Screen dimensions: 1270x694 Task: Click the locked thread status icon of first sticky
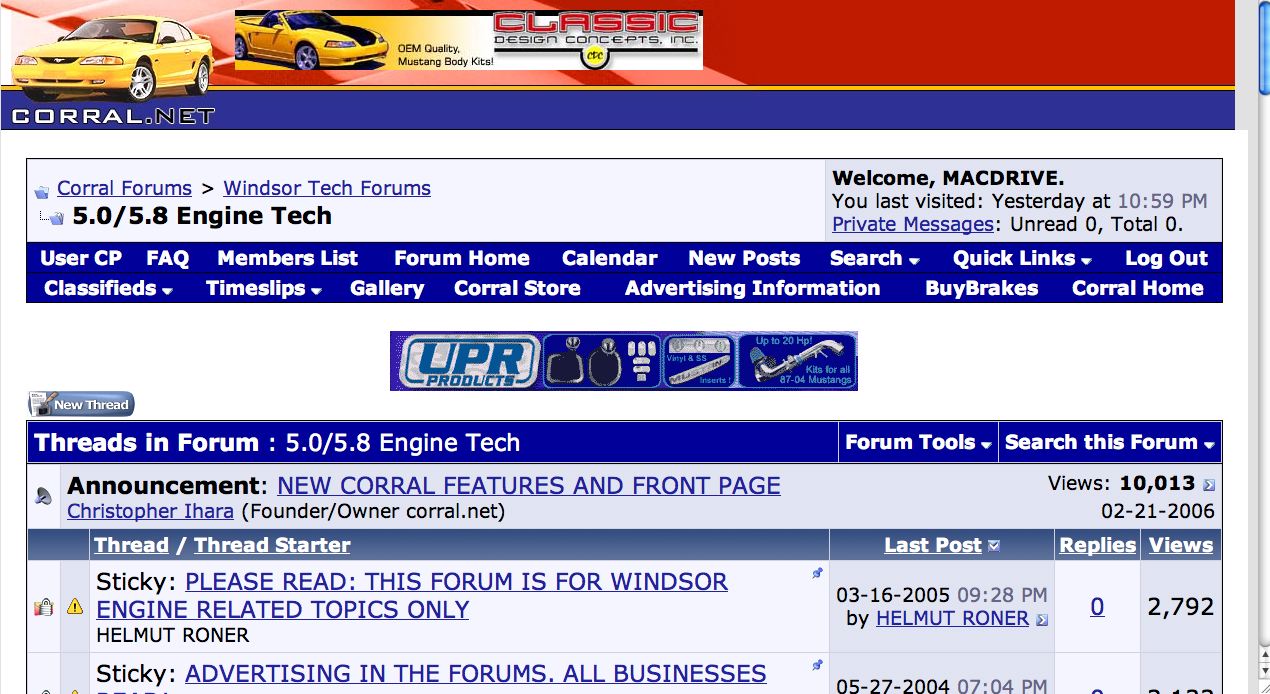43,606
